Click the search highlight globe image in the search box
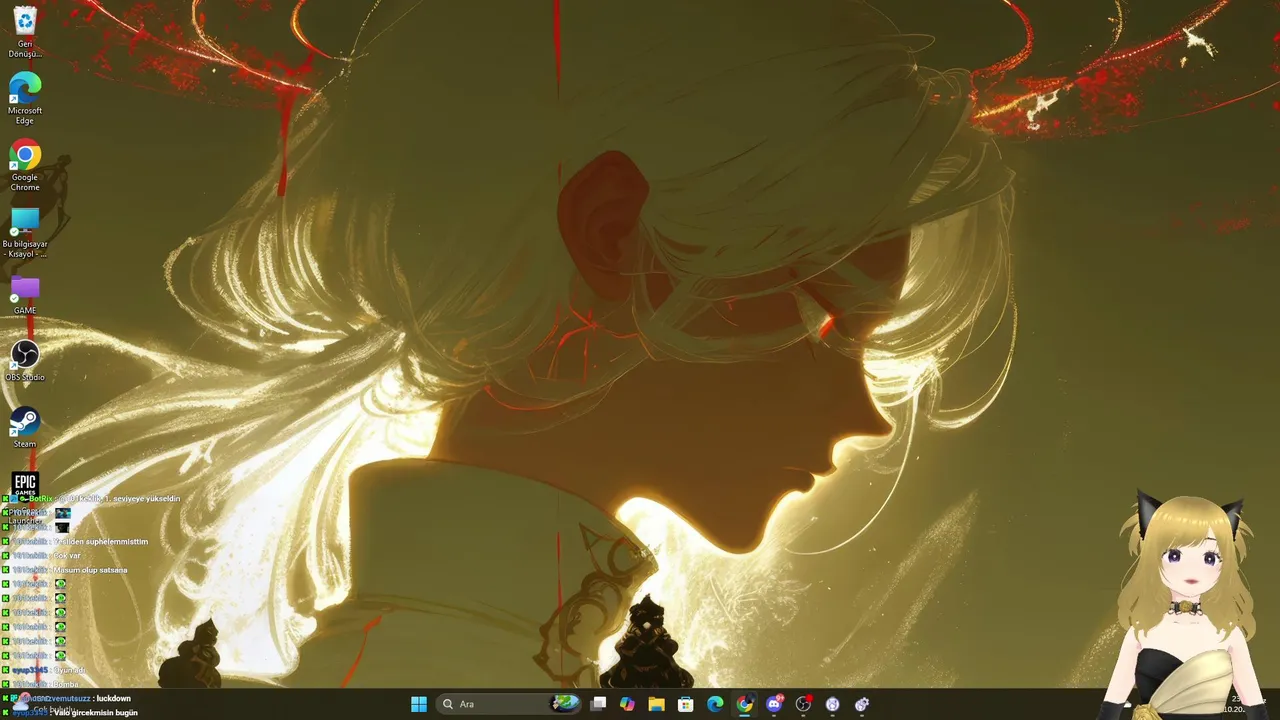The image size is (1280, 720). [x=565, y=704]
